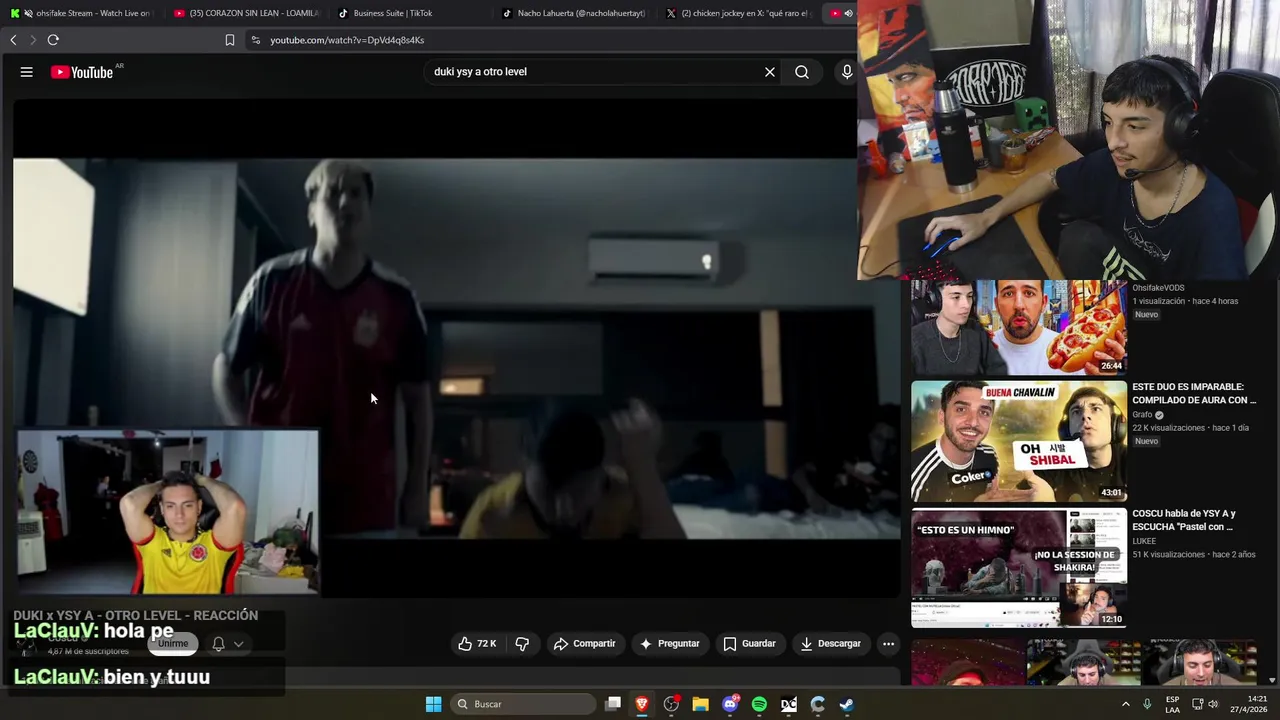This screenshot has height=720, width=1280.
Task: Open the Windows Start menu
Action: coord(433,704)
